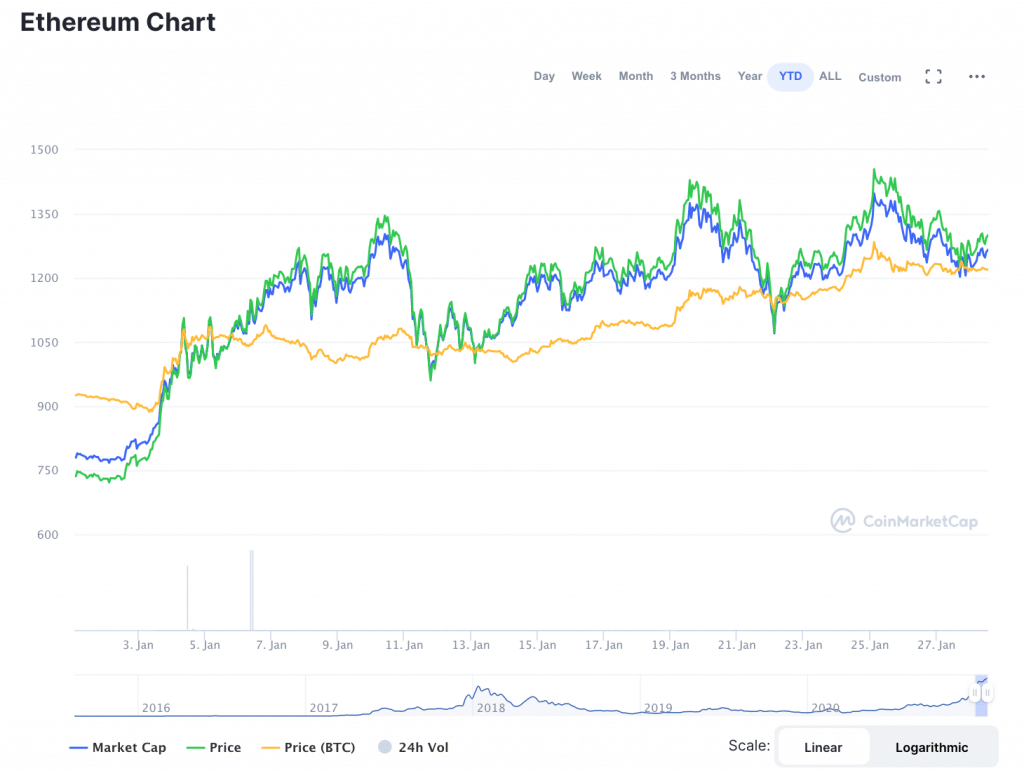Switch scale to Logarithmic
Image resolution: width=1024 pixels, height=773 pixels.
pyautogui.click(x=931, y=747)
